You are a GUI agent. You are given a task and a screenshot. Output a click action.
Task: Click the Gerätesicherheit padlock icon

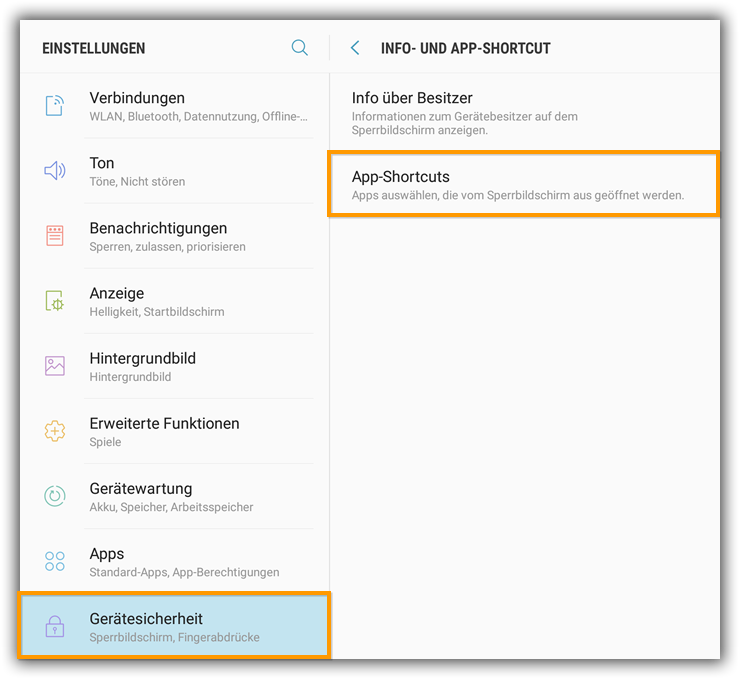click(55, 626)
